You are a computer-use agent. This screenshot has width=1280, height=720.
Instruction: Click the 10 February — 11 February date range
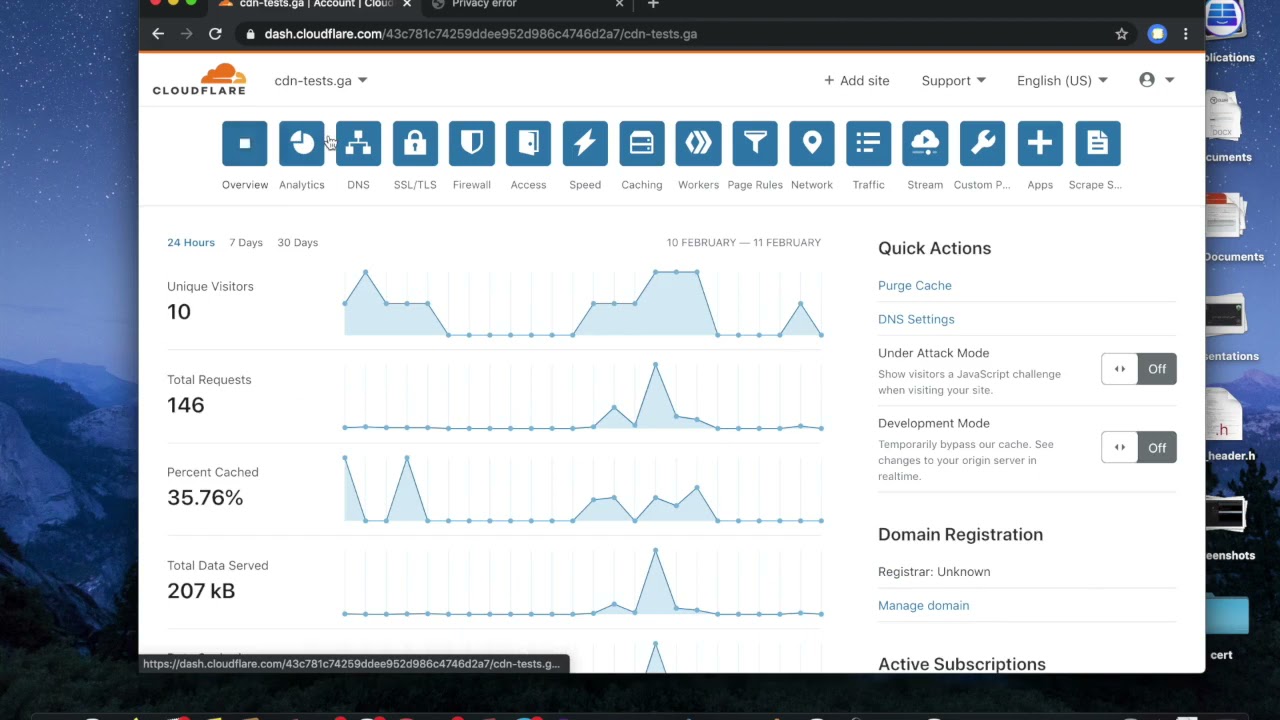[x=744, y=242]
